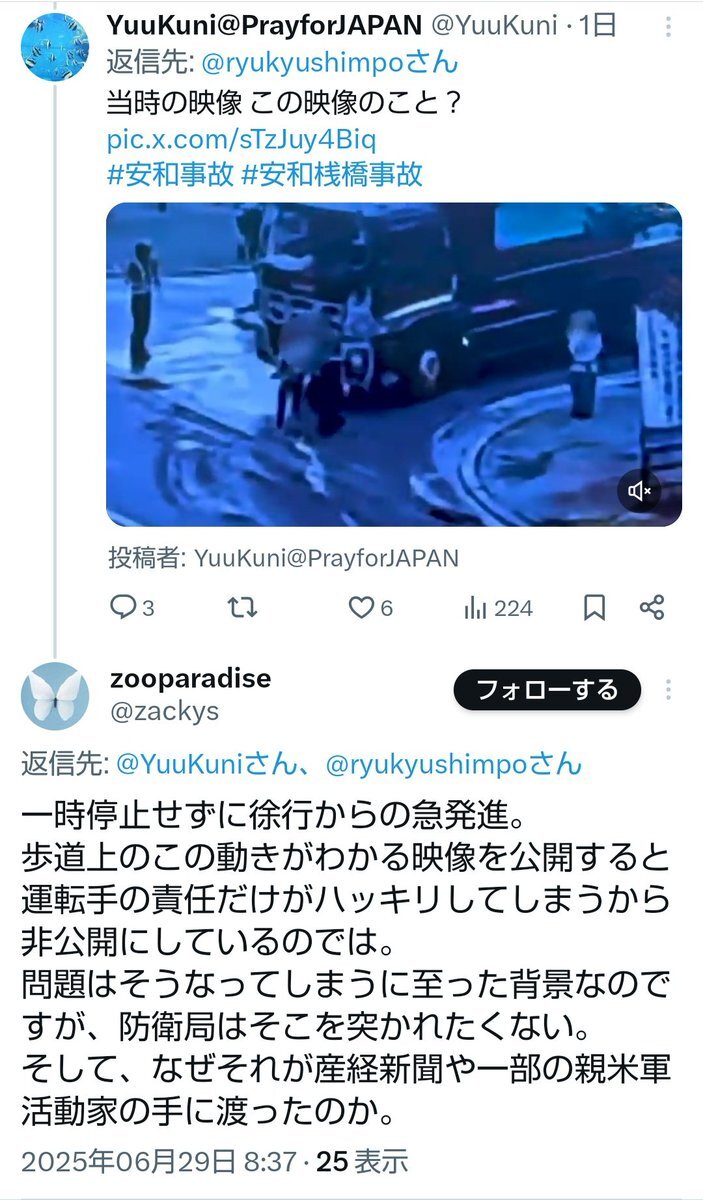Unmute the video with the speaker icon
The width and height of the screenshot is (703, 1200).
(640, 490)
